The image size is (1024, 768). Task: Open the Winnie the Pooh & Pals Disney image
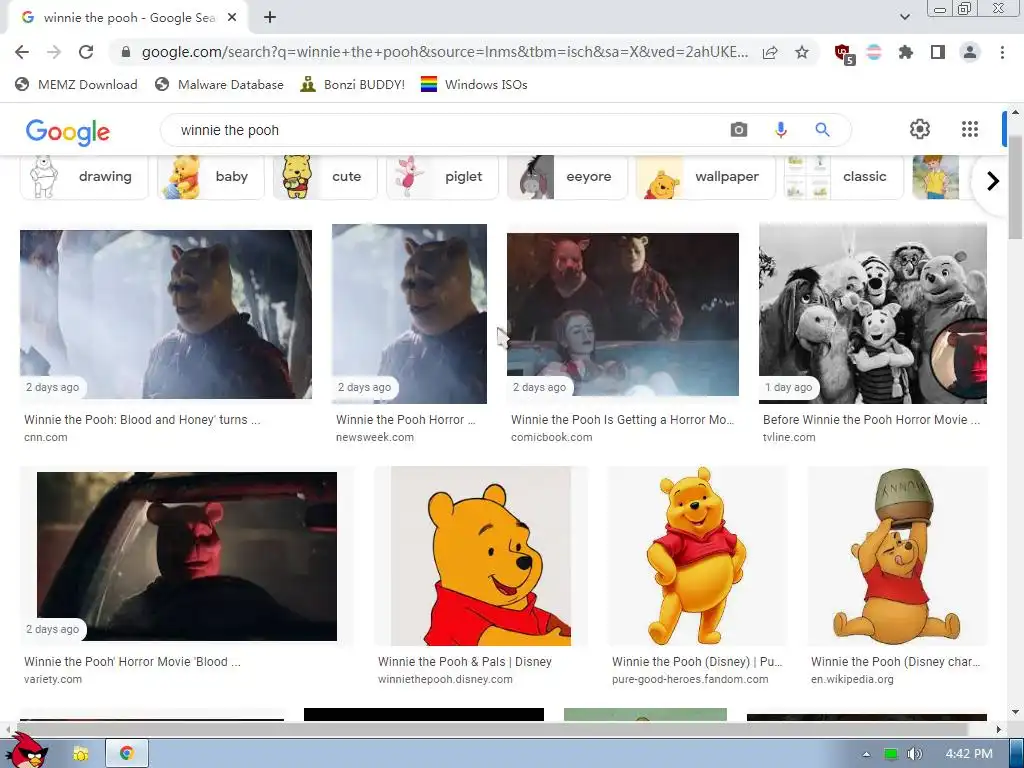(481, 556)
